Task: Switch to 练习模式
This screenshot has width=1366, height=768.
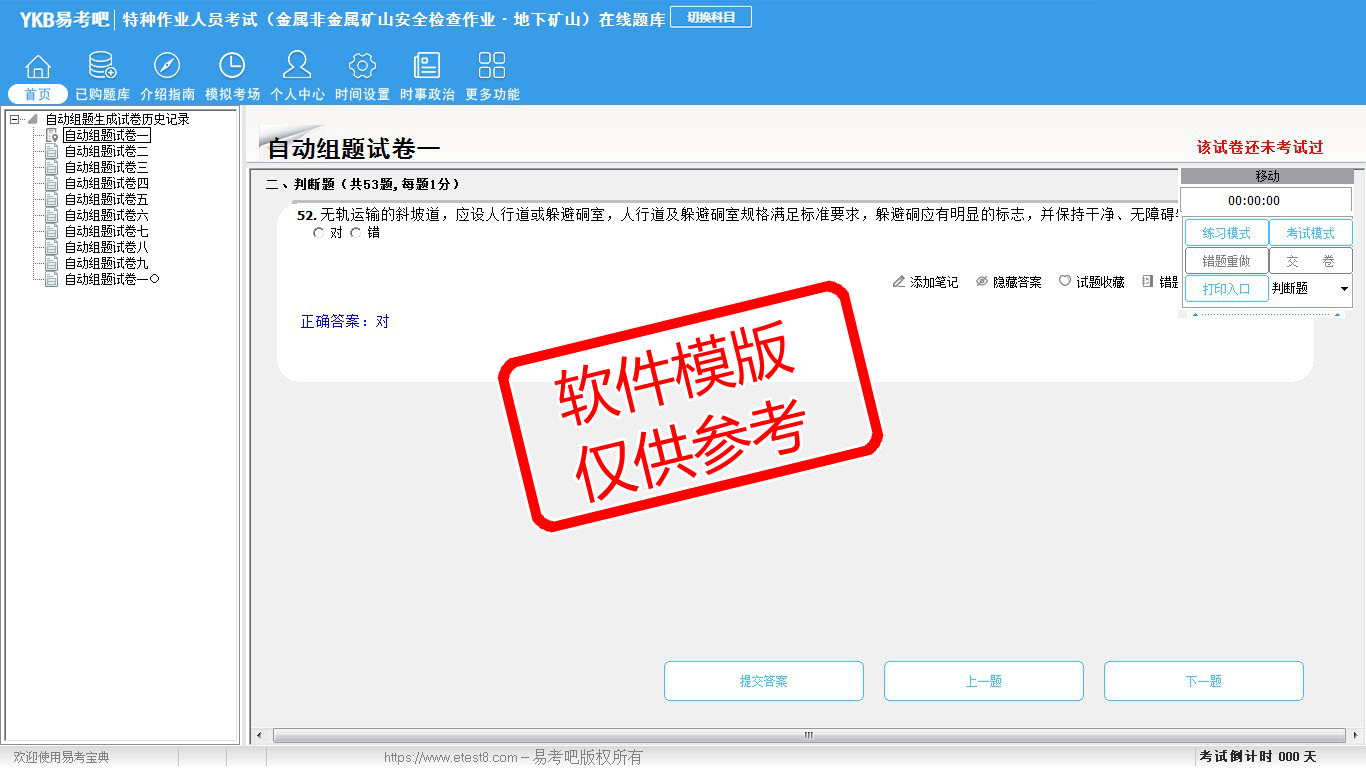Action: coord(1226,233)
